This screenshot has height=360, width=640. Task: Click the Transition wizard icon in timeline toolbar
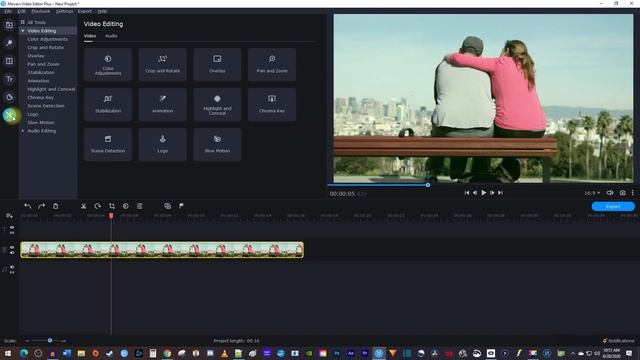point(167,206)
